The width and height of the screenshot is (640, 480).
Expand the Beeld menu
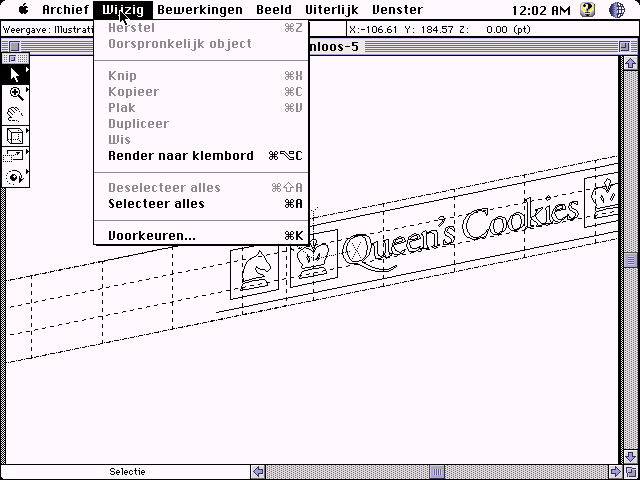(x=273, y=9)
